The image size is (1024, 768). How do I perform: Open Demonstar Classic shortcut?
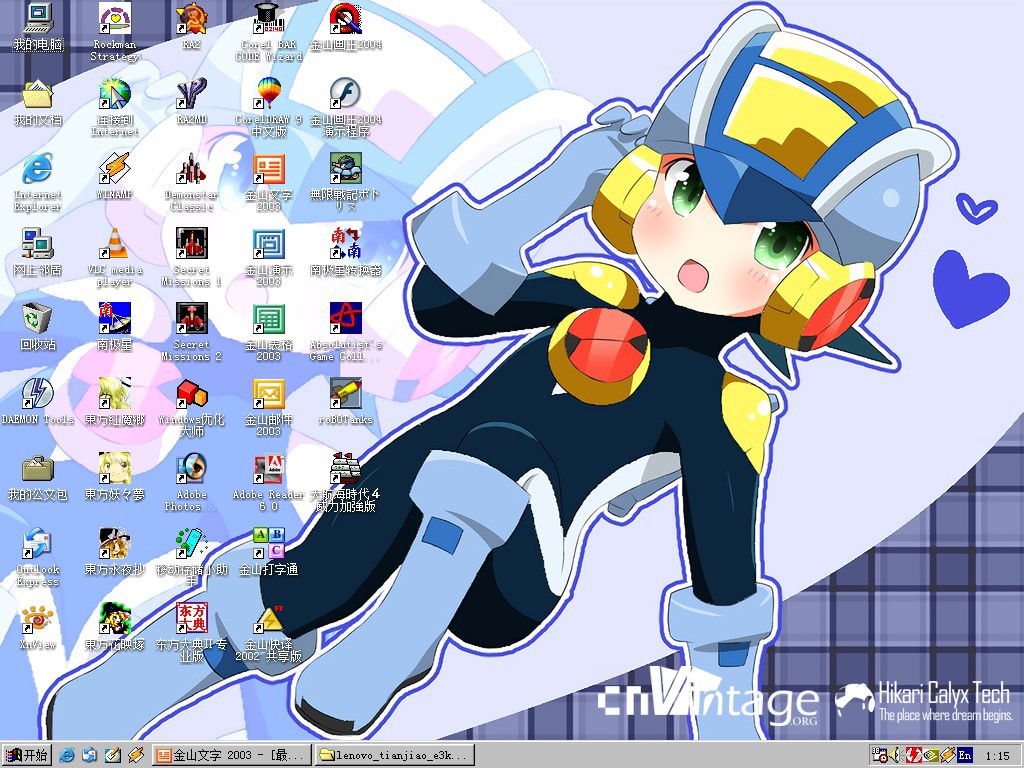pyautogui.click(x=191, y=182)
